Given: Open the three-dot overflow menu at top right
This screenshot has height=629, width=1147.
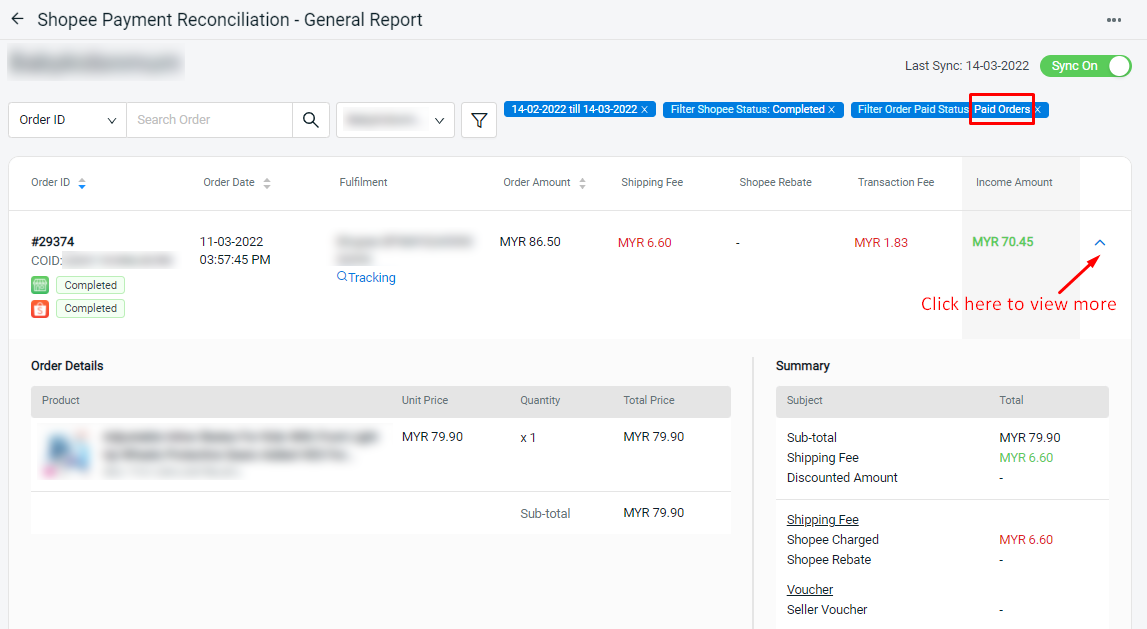Looking at the screenshot, I should 1116,20.
